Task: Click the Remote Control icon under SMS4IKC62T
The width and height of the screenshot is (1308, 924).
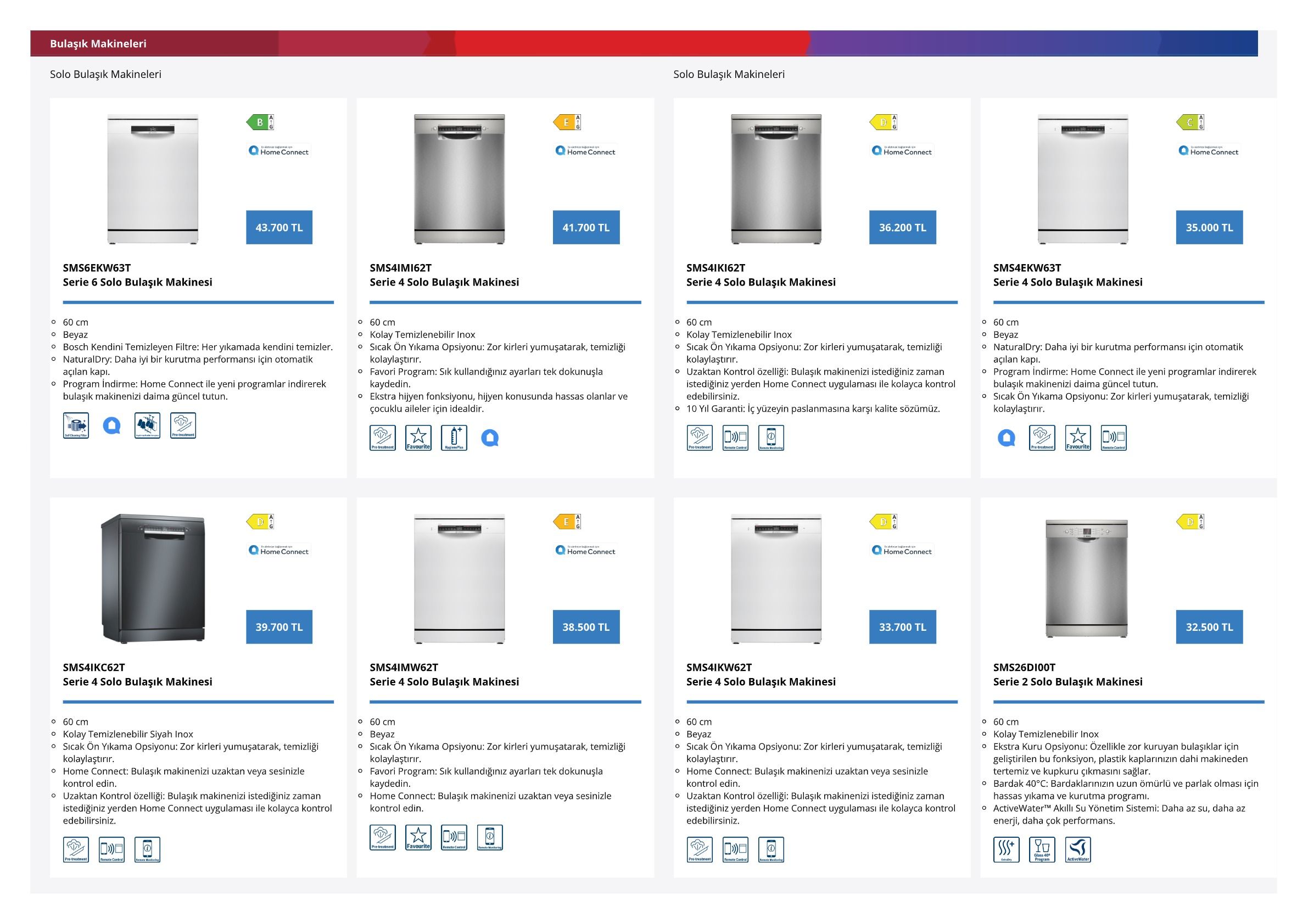Action: [111, 850]
